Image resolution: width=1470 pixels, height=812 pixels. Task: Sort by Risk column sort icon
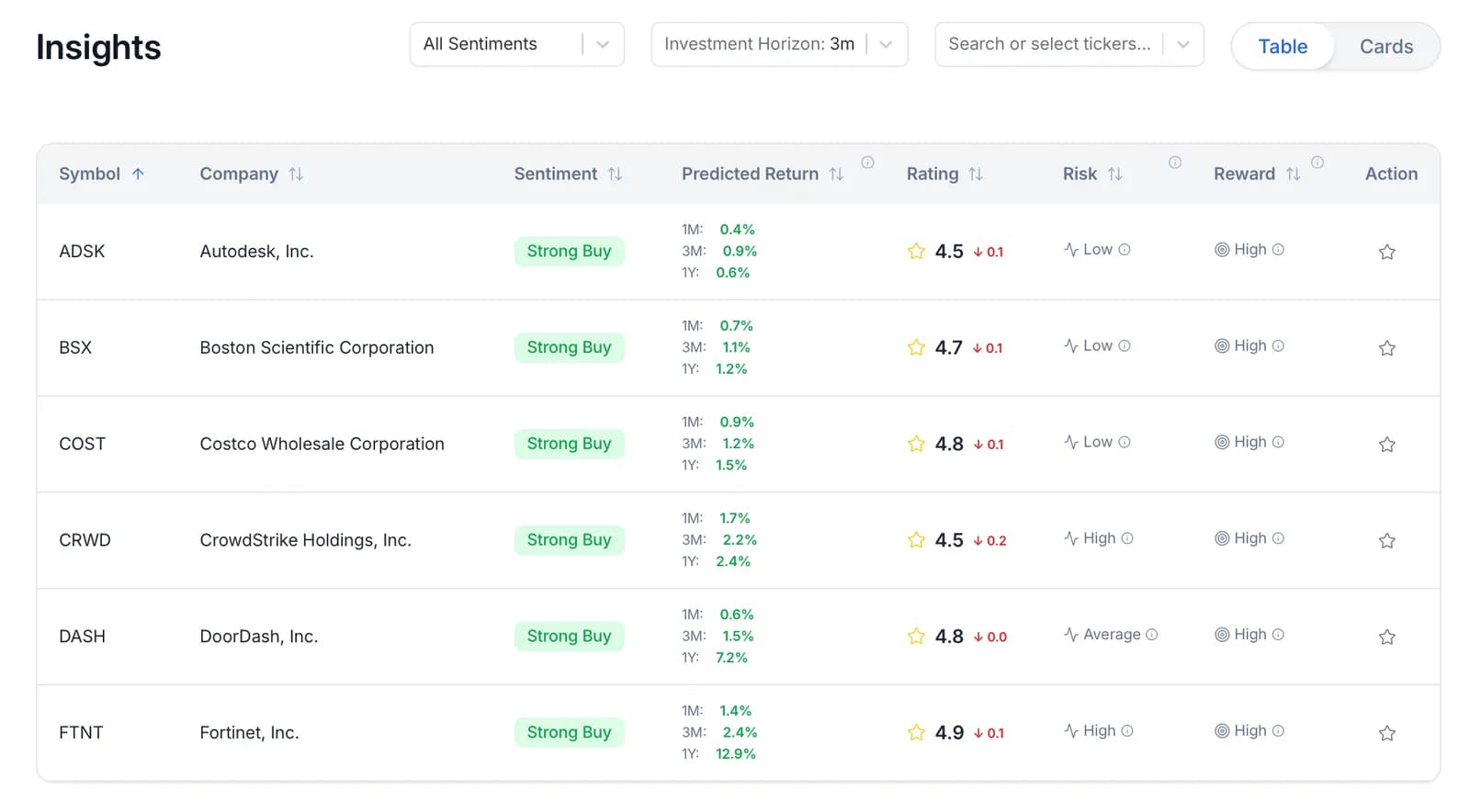[x=1114, y=174]
